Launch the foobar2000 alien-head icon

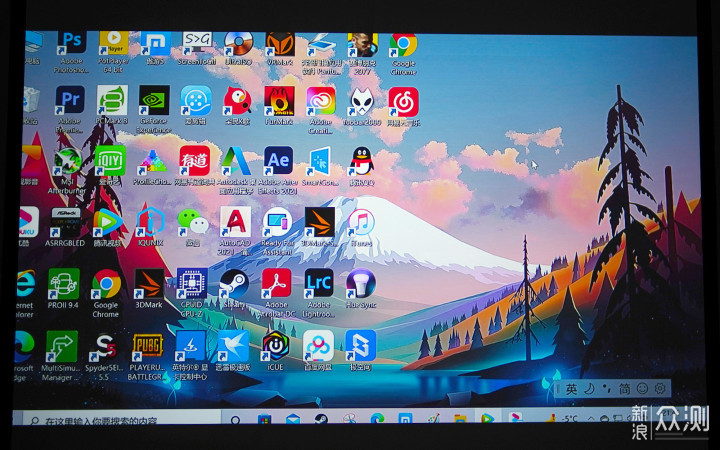pos(362,101)
